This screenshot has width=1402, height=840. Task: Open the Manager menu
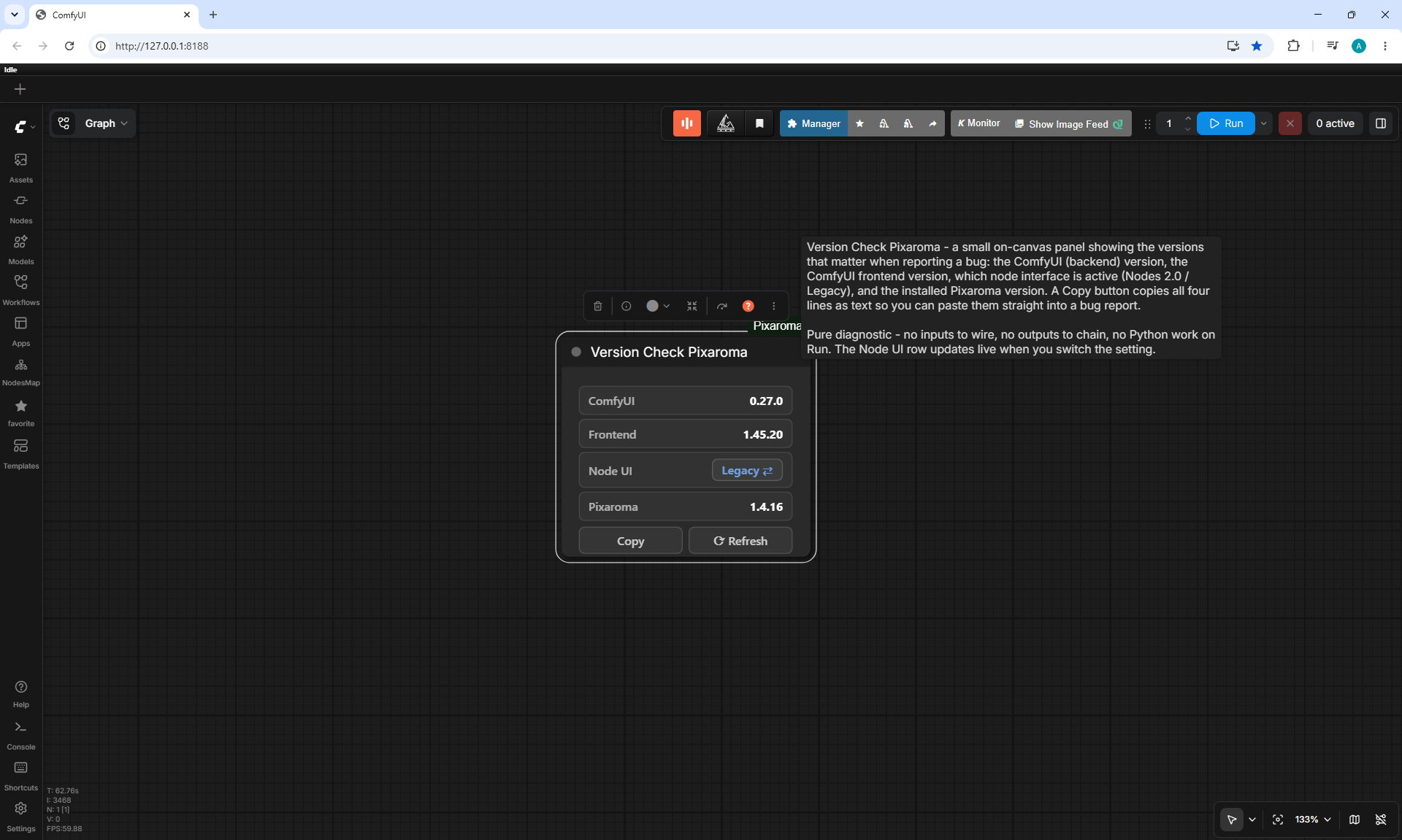point(813,123)
